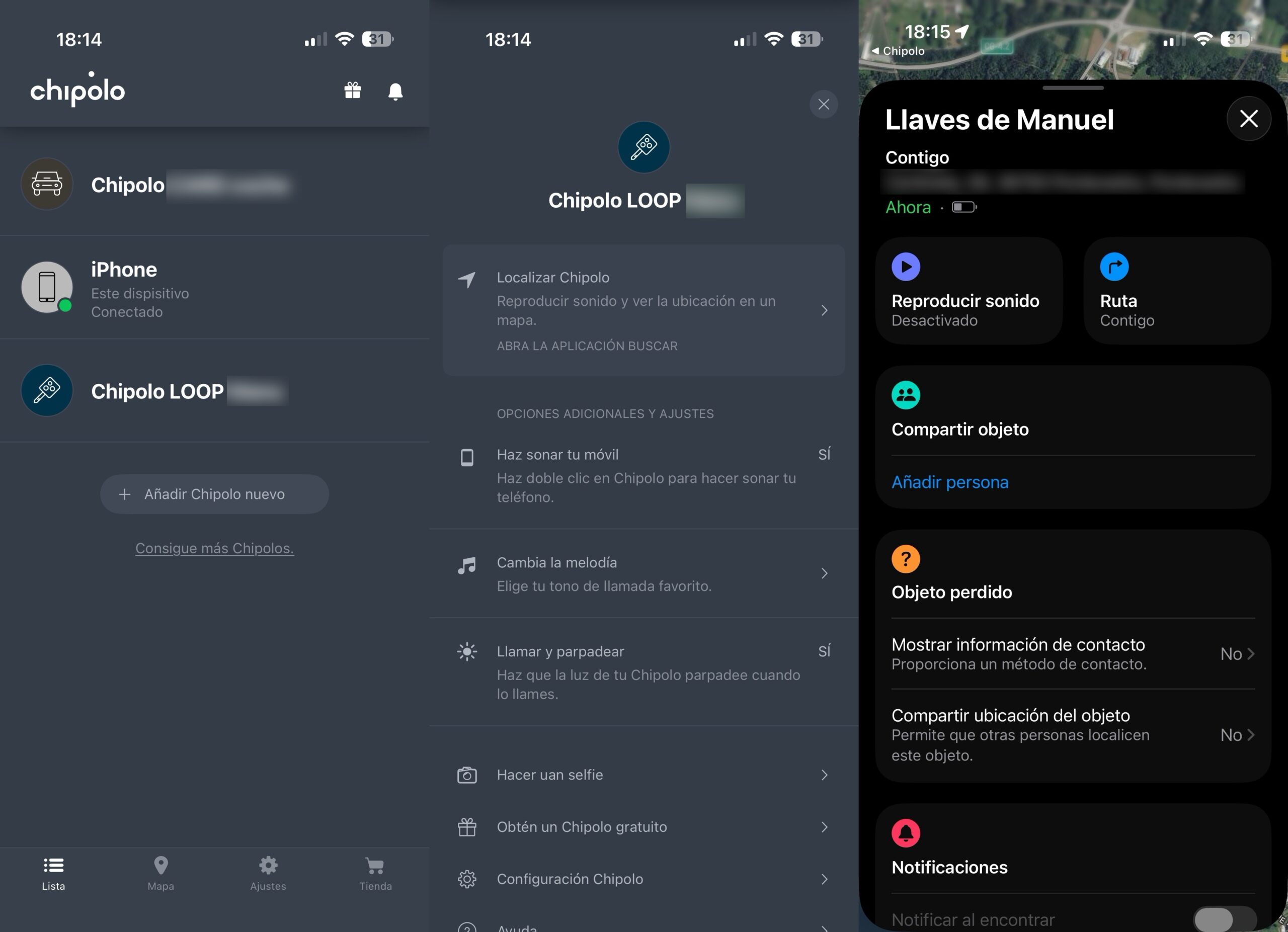Expand Cambia la melodía chevron
This screenshot has height=932, width=1288.
click(x=825, y=574)
